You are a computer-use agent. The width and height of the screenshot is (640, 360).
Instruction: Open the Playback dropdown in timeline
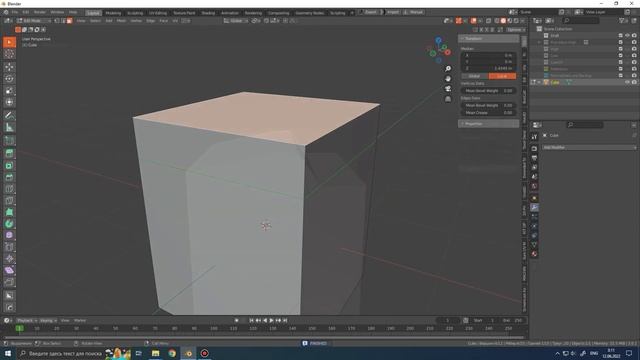[27, 320]
